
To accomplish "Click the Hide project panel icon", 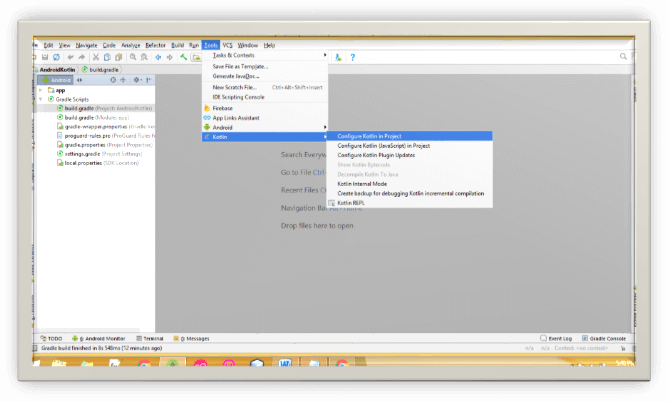I will click(148, 80).
